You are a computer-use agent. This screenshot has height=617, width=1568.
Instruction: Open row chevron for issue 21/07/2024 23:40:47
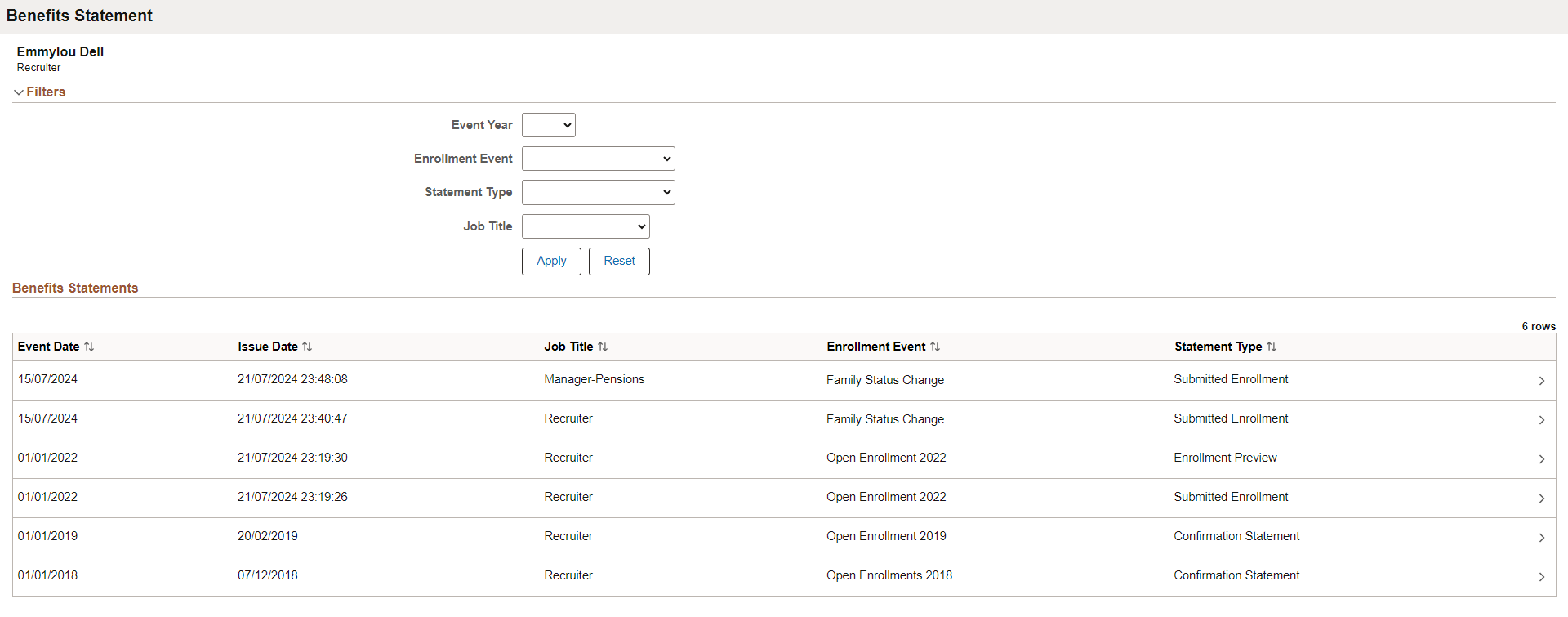1542,420
